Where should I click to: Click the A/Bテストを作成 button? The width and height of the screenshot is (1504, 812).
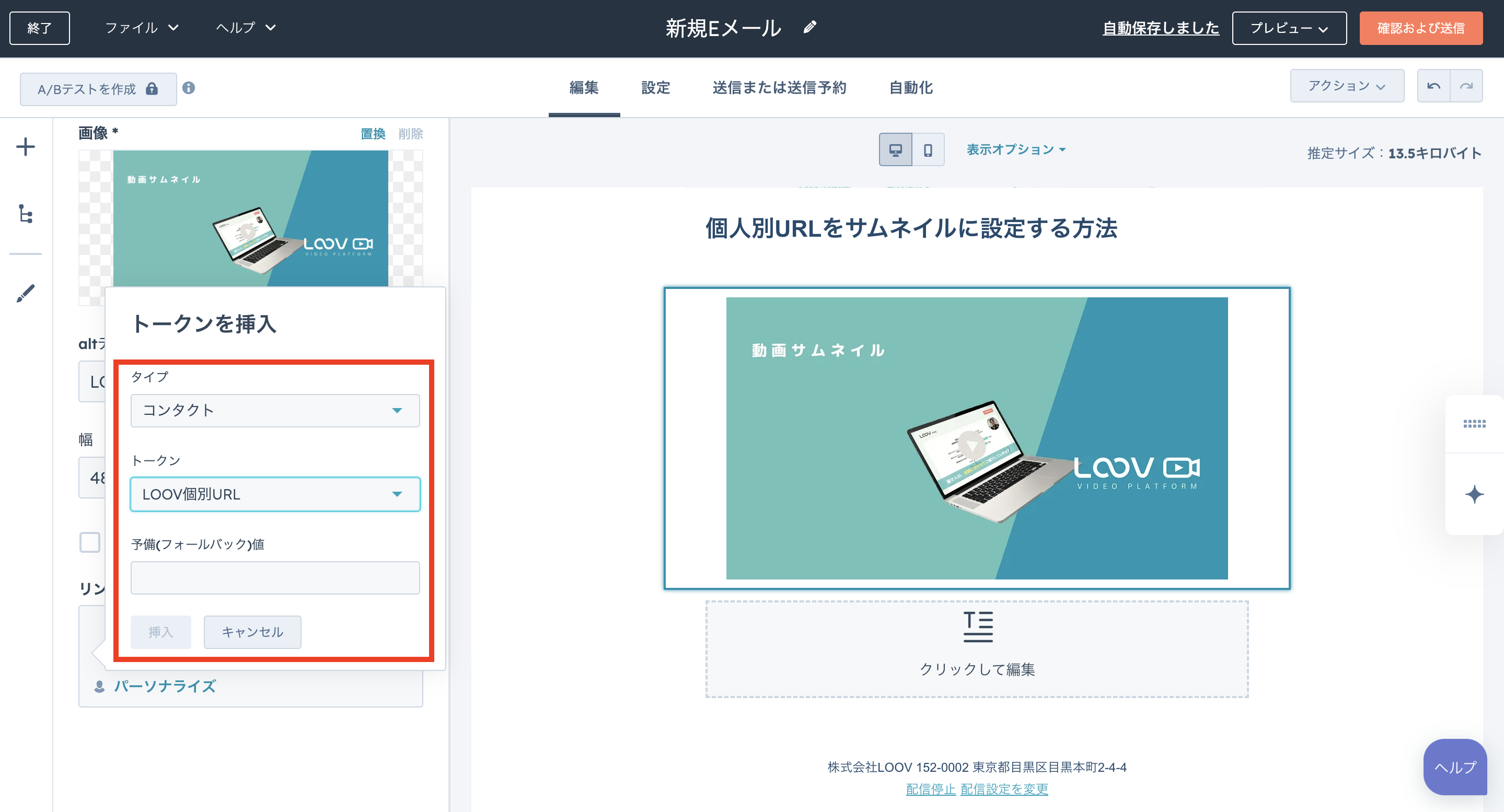tap(98, 89)
